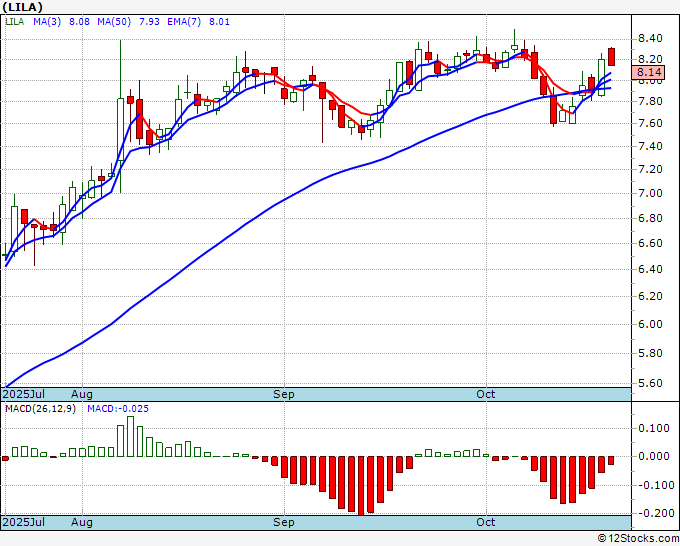Click the most recent MACD histogram bar
The height and width of the screenshot is (546, 680).
click(611, 461)
